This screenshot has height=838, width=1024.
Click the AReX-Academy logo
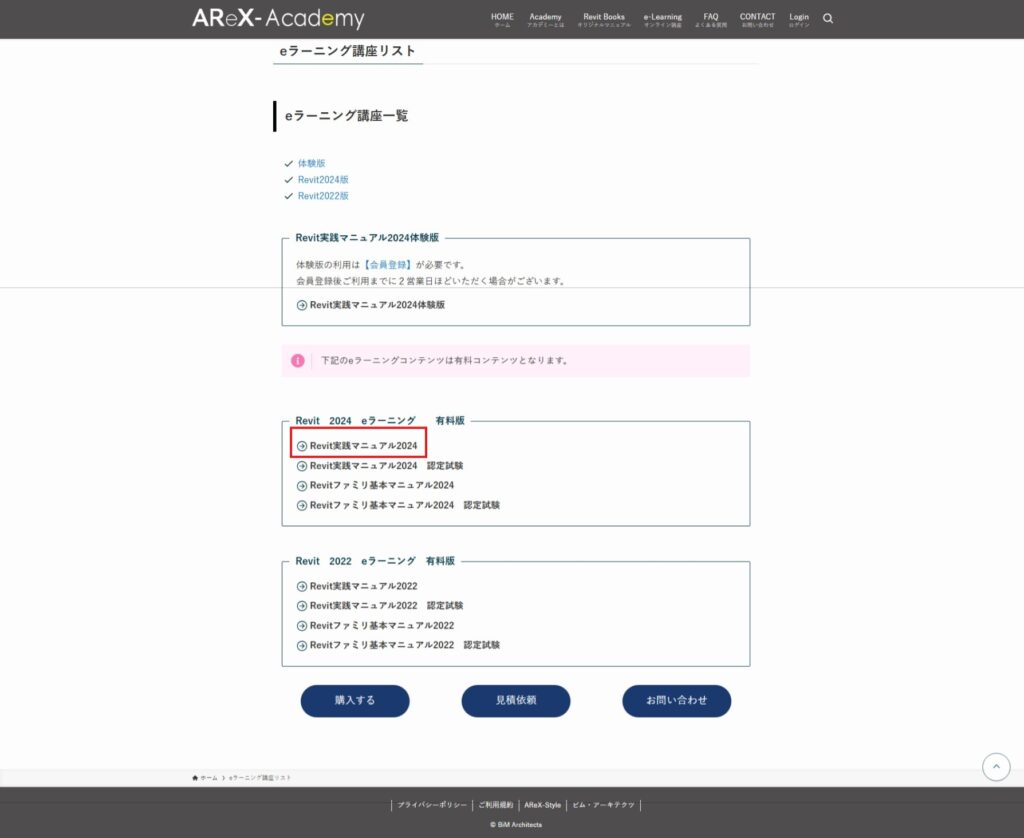coord(278,18)
